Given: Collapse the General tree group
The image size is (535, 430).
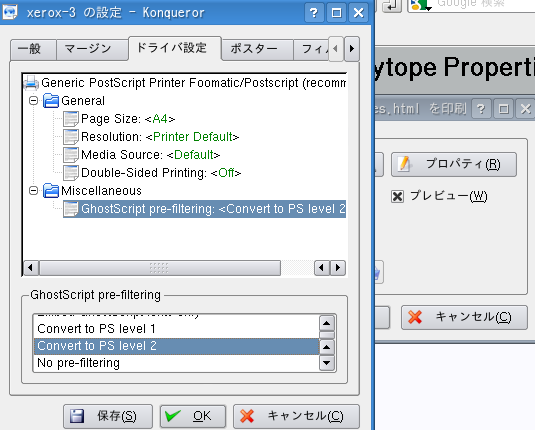Looking at the screenshot, I should coord(33,101).
